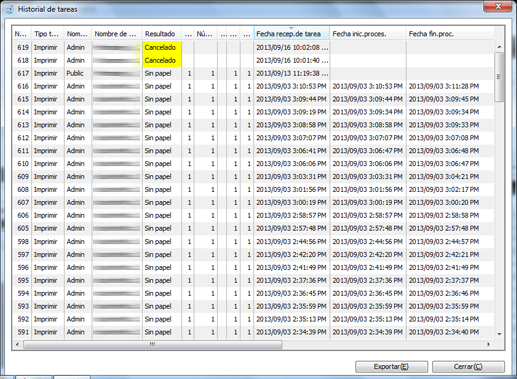Click vertical scrollbar down arrow
The image size is (517, 379).
(499, 334)
